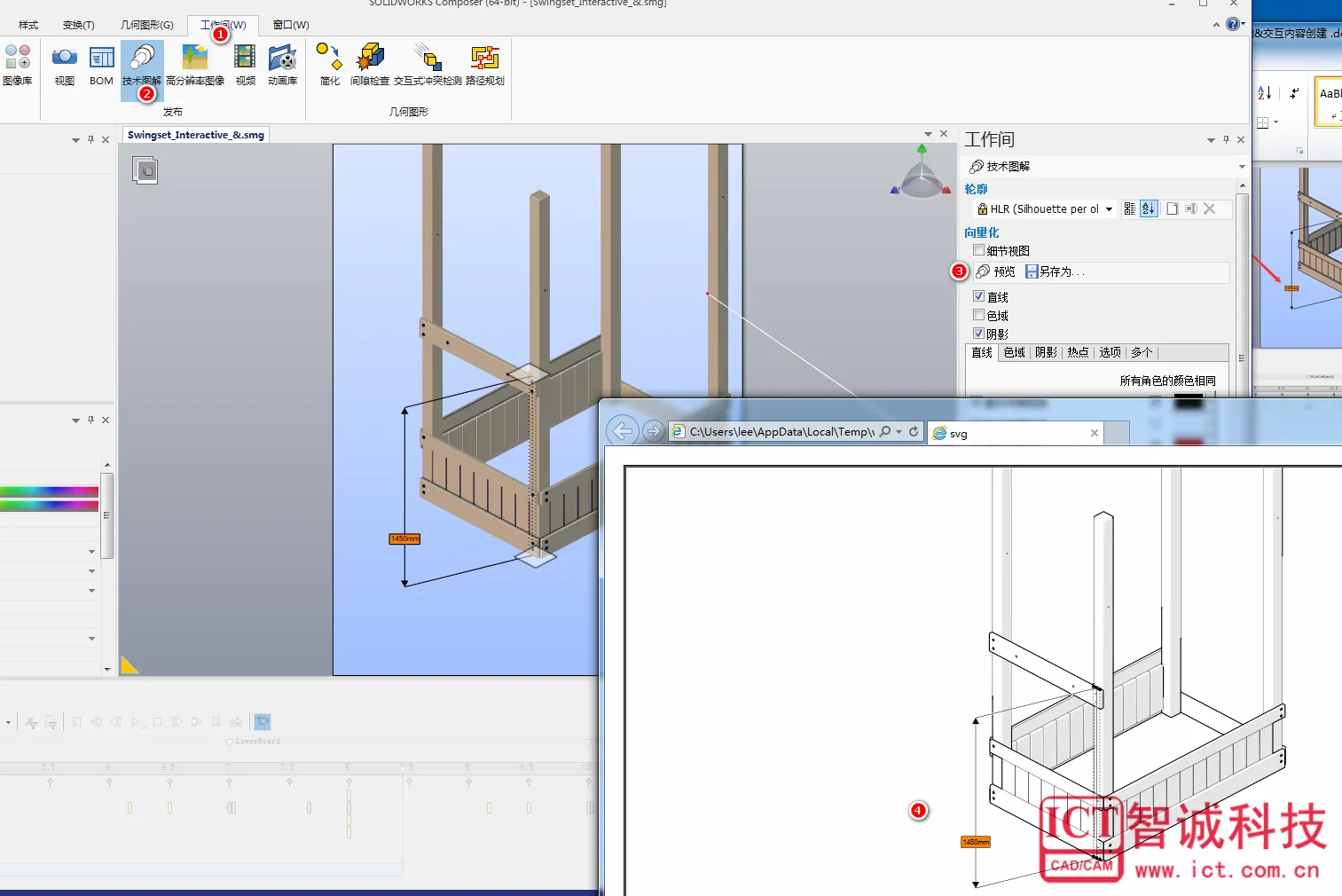1342x896 pixels.
Task: Open the 变换(T) ribbon tab
Action: click(x=79, y=25)
